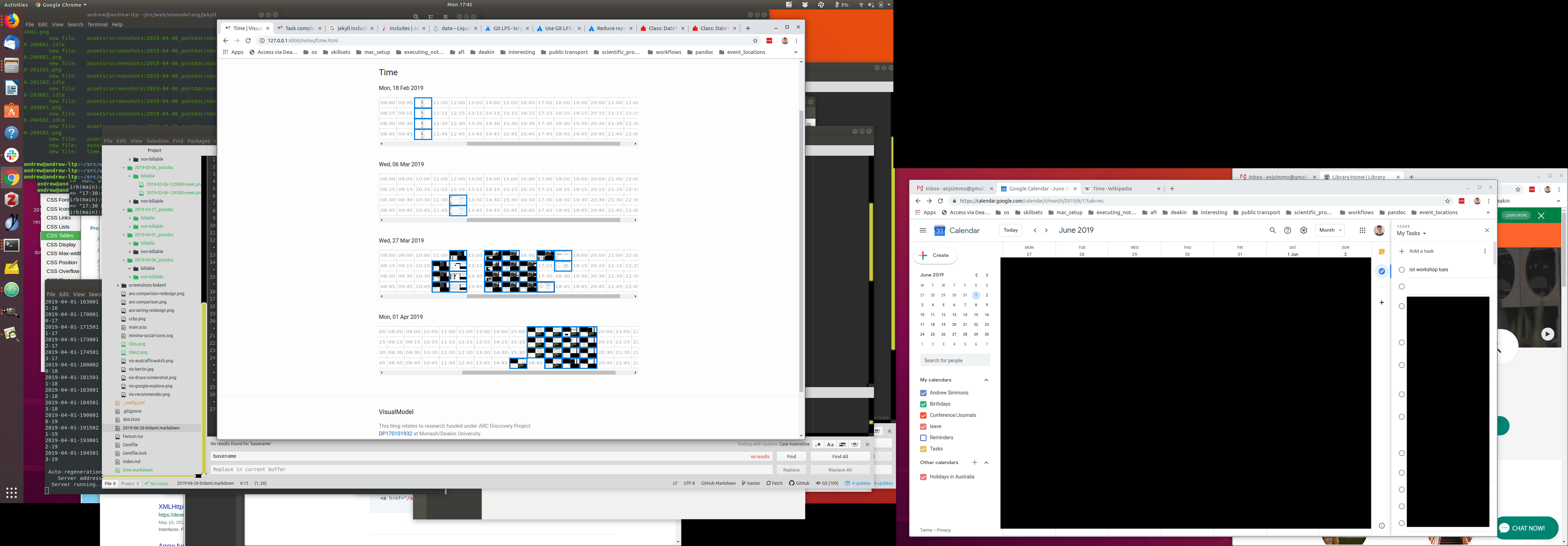Open Google Calendar settings gear

pos(1303,231)
